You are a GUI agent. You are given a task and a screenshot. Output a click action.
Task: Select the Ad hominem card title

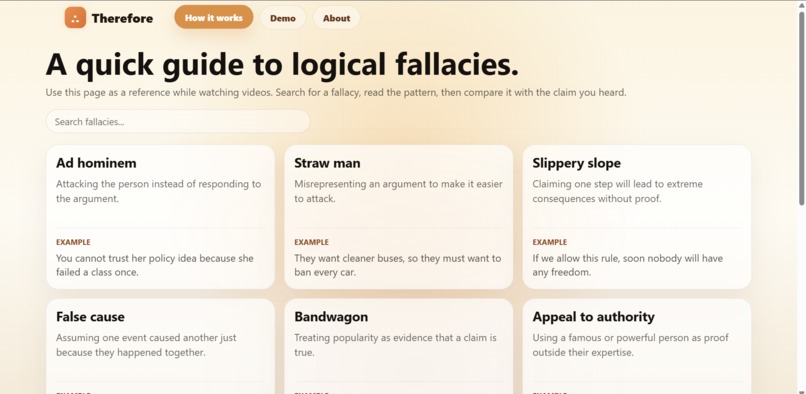96,163
